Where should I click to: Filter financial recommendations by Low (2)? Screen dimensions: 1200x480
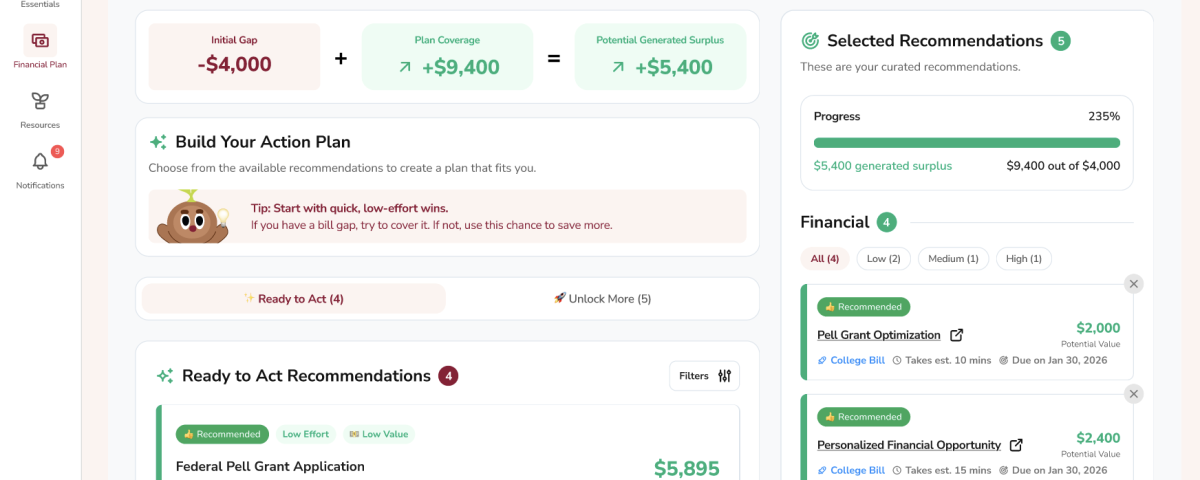pyautogui.click(x=883, y=259)
